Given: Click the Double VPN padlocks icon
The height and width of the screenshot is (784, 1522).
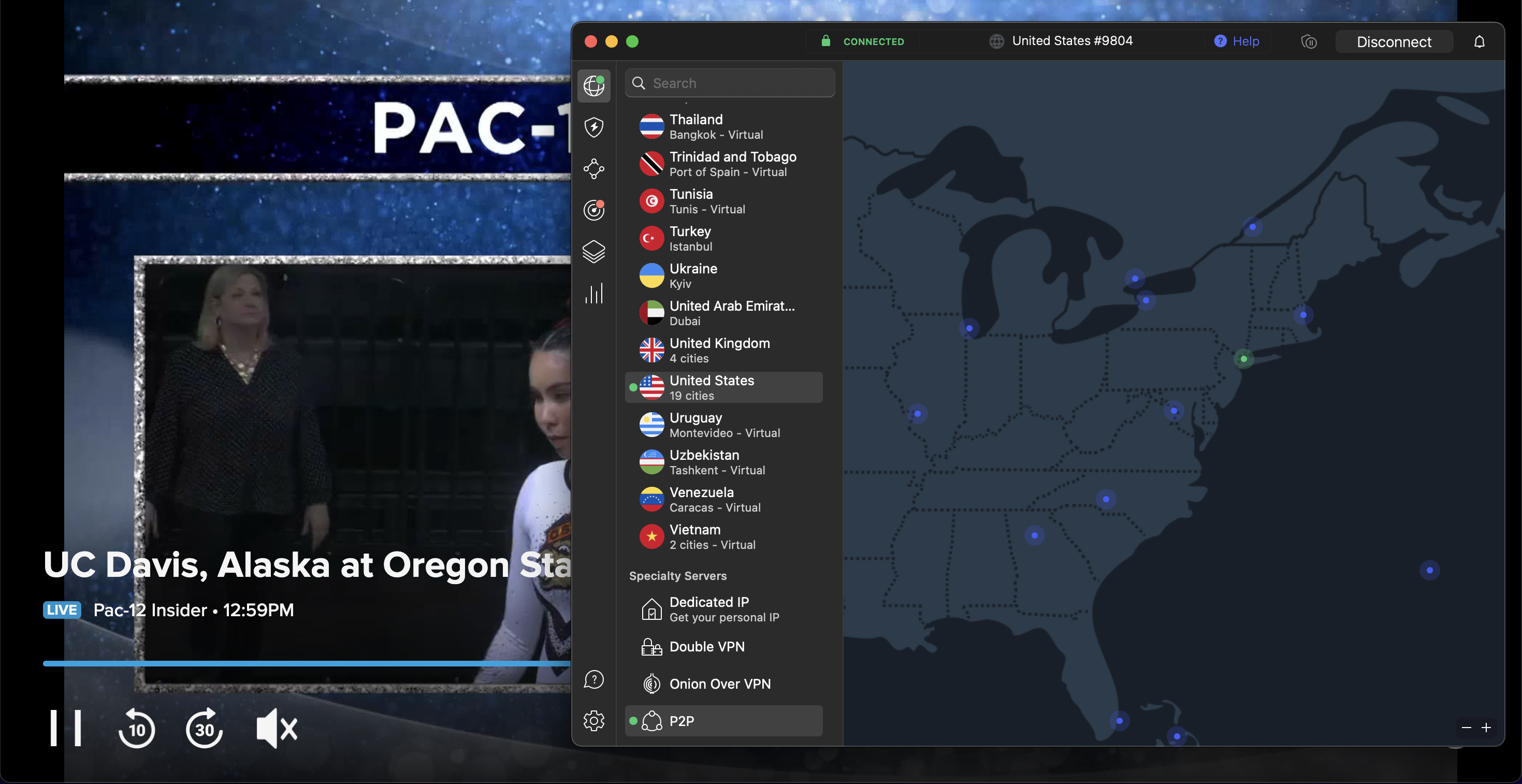Looking at the screenshot, I should 651,646.
